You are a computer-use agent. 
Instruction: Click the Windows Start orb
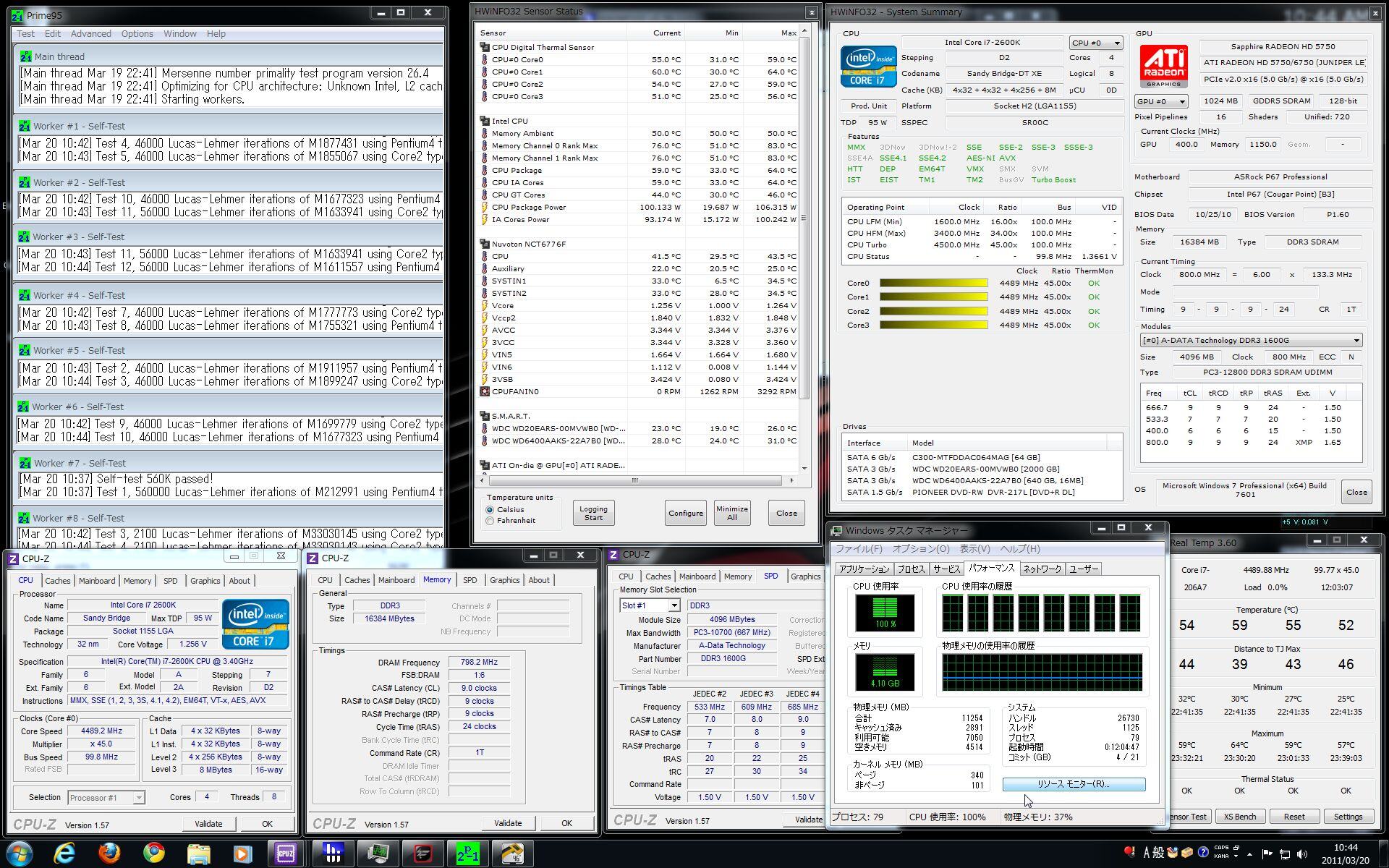point(20,854)
